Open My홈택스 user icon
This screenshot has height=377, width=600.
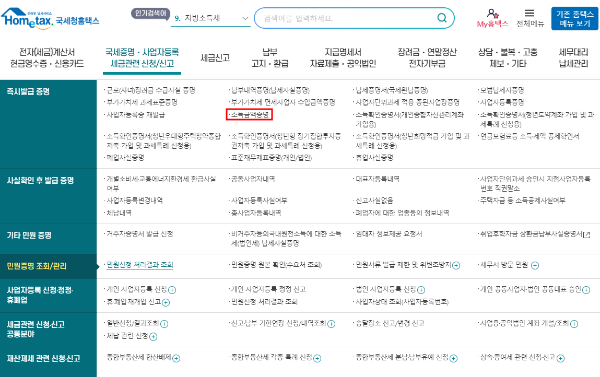pyautogui.click(x=492, y=18)
